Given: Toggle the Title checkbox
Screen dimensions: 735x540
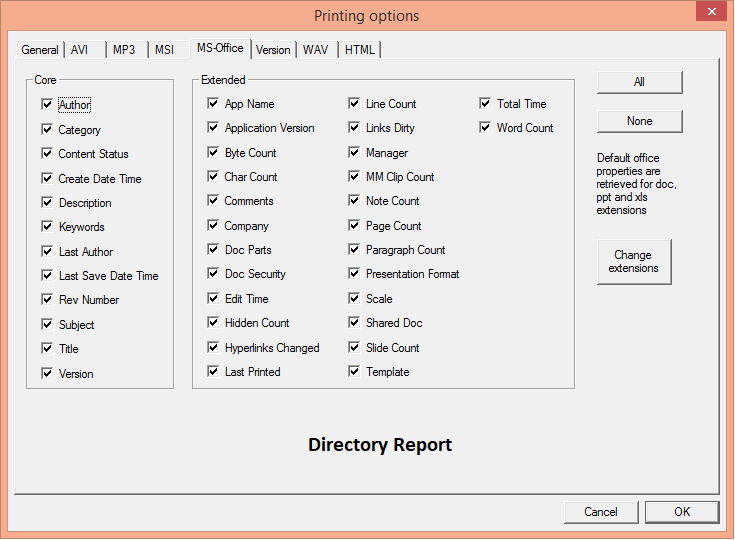Looking at the screenshot, I should (x=47, y=348).
